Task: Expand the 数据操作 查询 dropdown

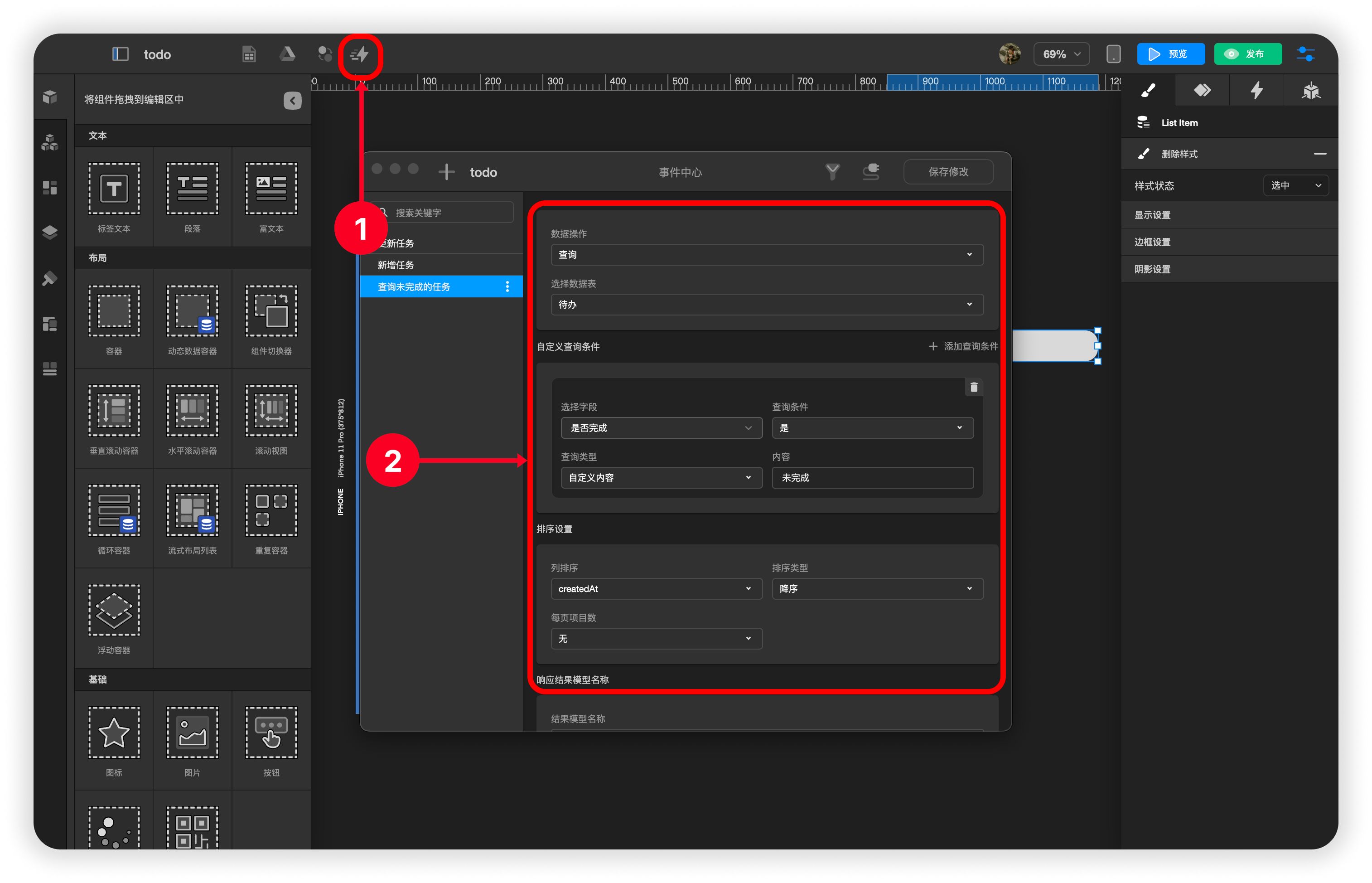Action: coord(766,255)
